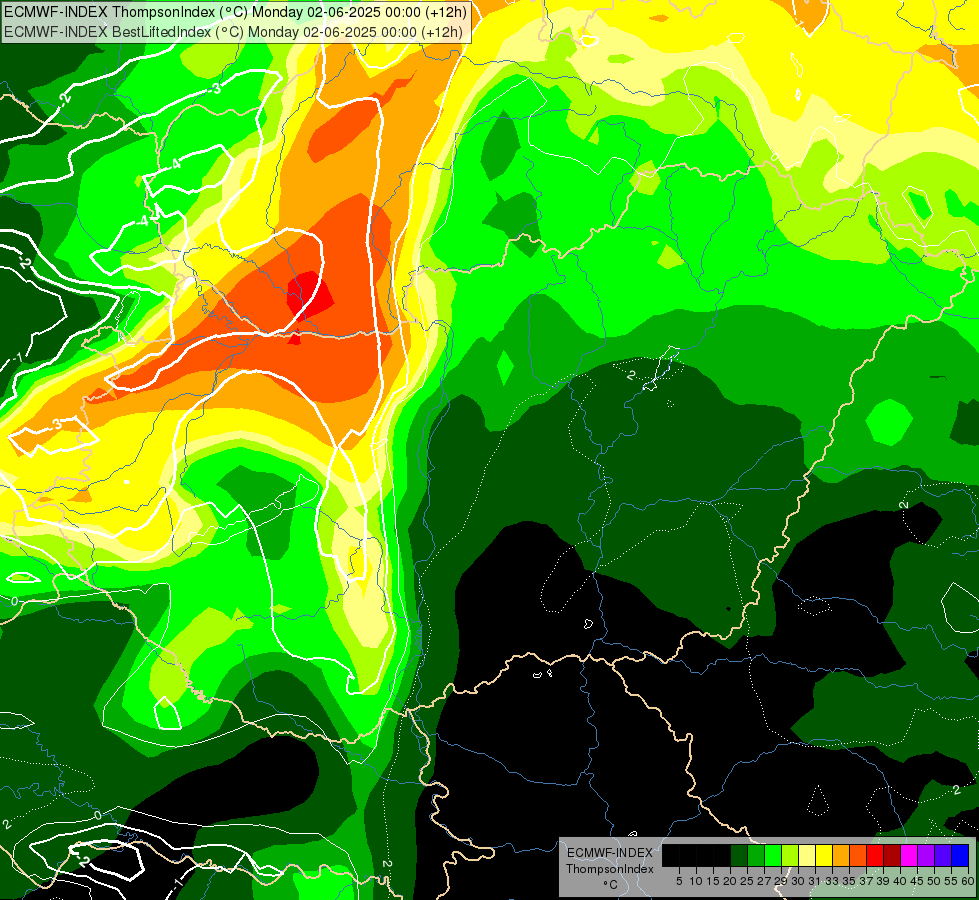Click the bright red Thompson index maximum on map

(310, 297)
